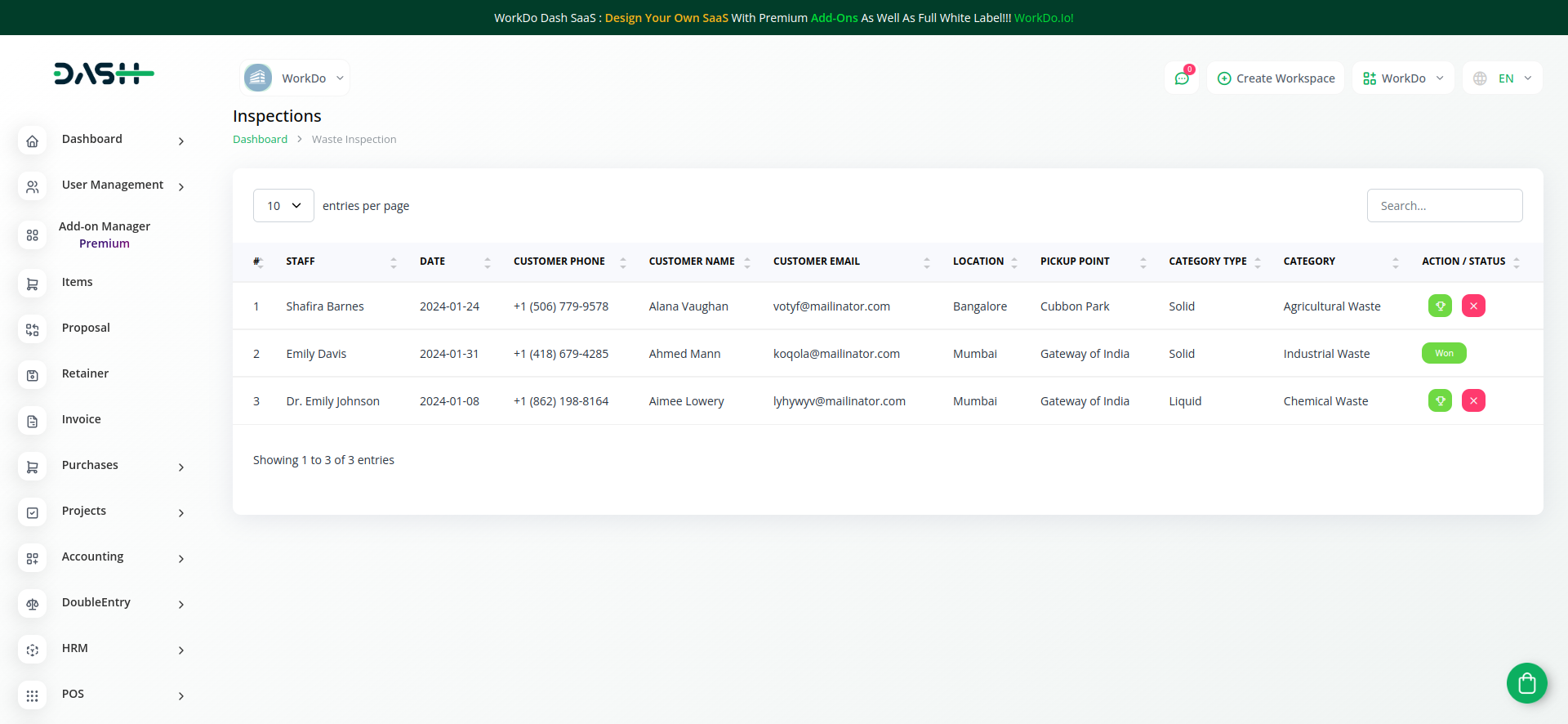Click the Create Workspace button

point(1276,78)
